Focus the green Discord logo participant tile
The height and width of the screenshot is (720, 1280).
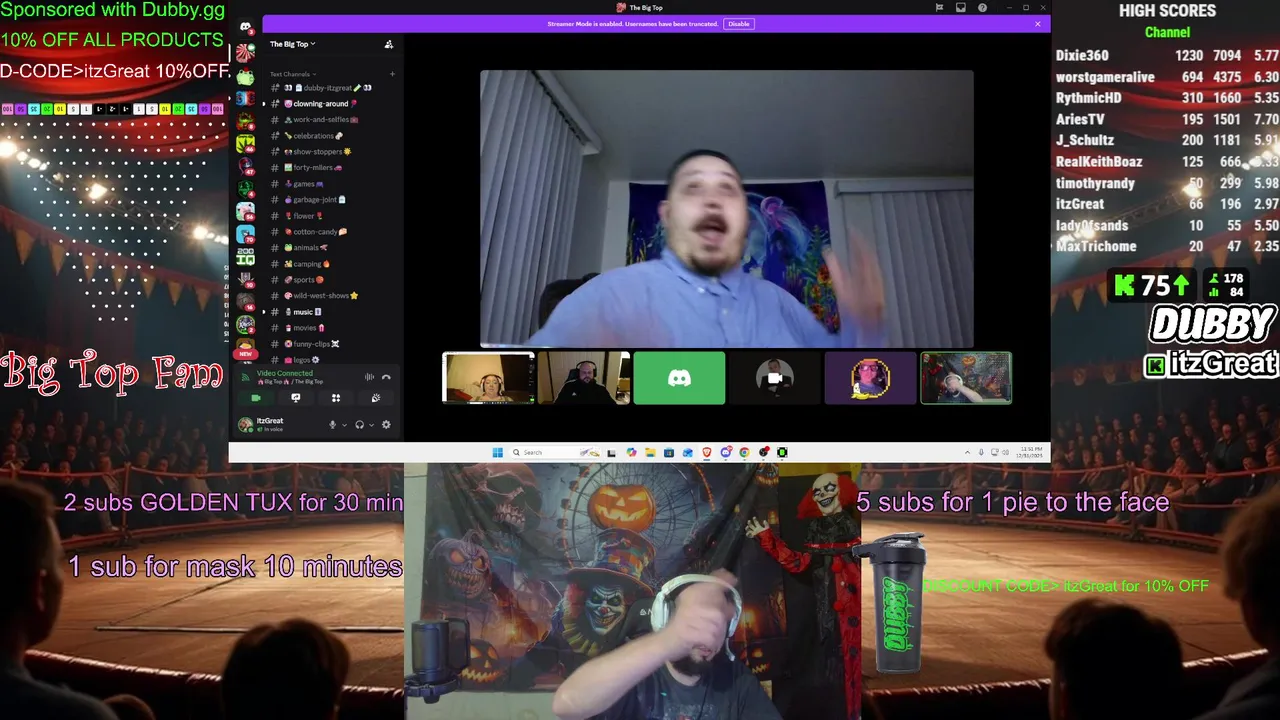pos(679,378)
